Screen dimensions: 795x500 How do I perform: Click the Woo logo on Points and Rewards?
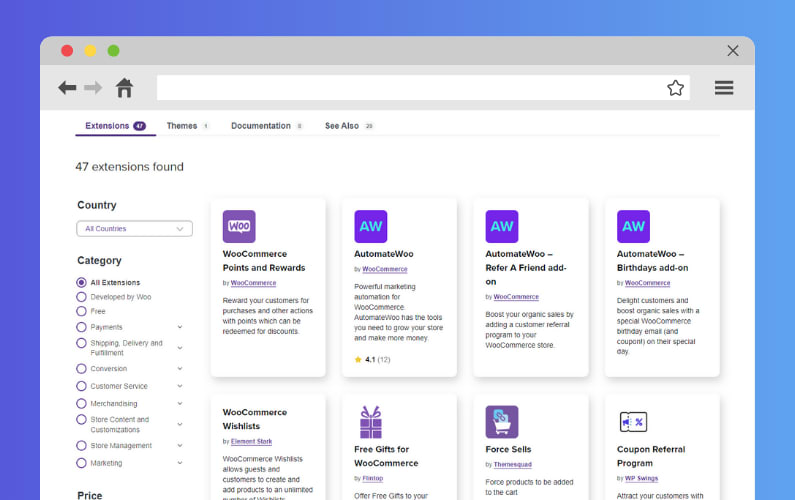(x=239, y=226)
